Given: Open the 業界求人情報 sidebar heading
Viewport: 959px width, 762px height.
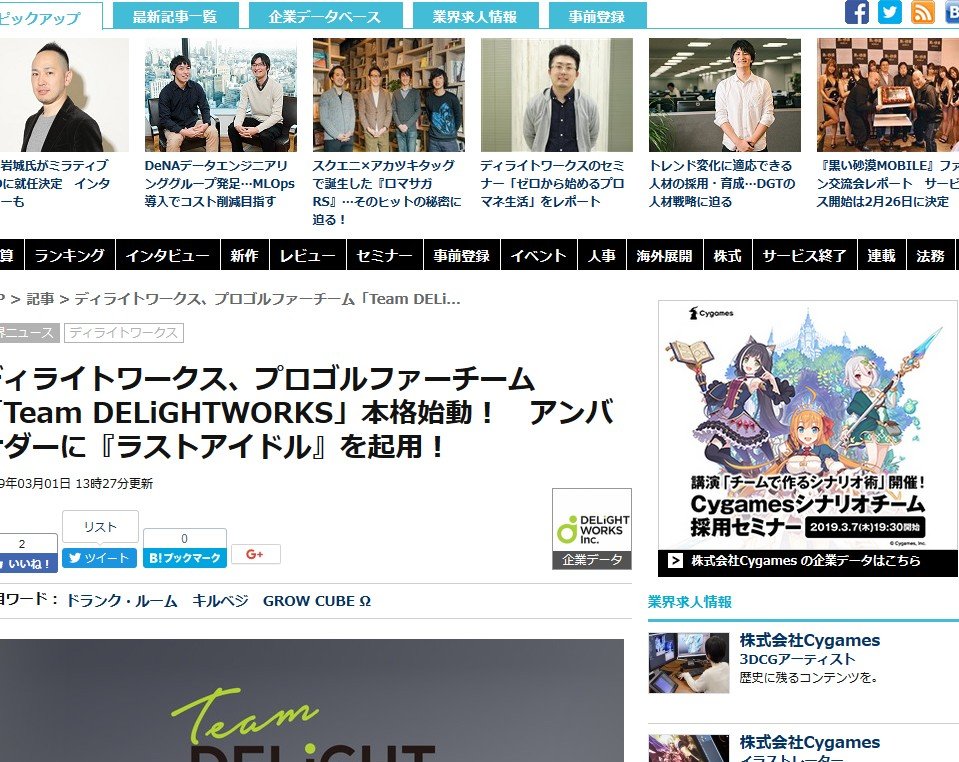Looking at the screenshot, I should click(x=690, y=602).
